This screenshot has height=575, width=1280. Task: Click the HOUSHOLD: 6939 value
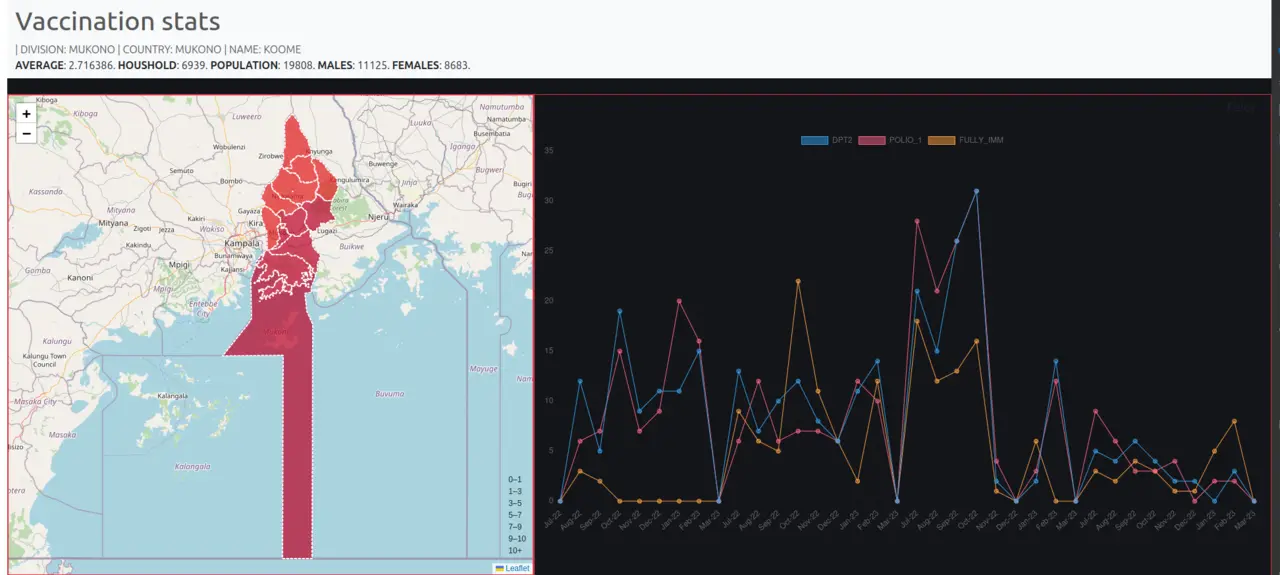(x=162, y=65)
